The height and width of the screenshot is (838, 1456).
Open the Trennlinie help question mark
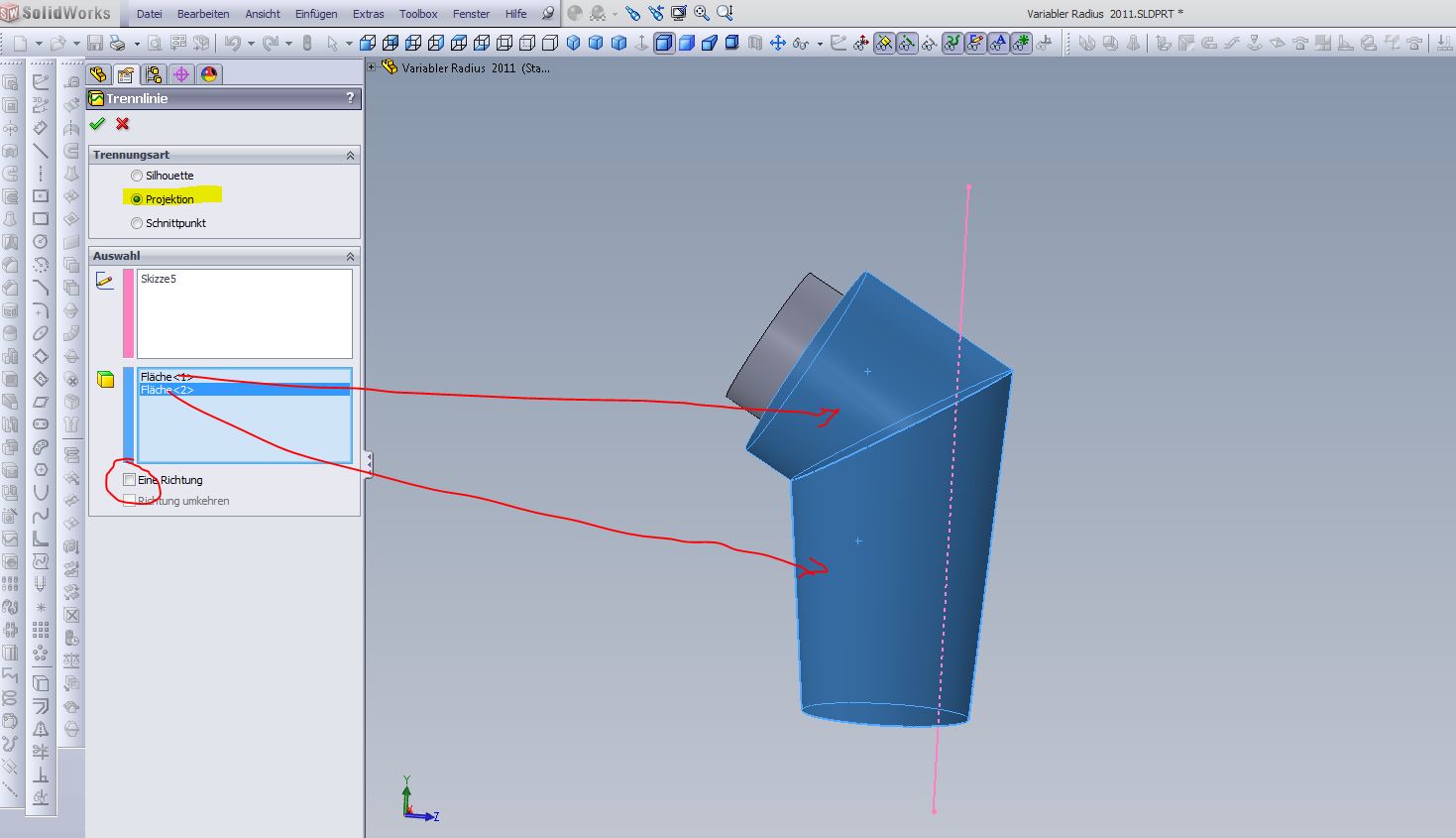[350, 98]
